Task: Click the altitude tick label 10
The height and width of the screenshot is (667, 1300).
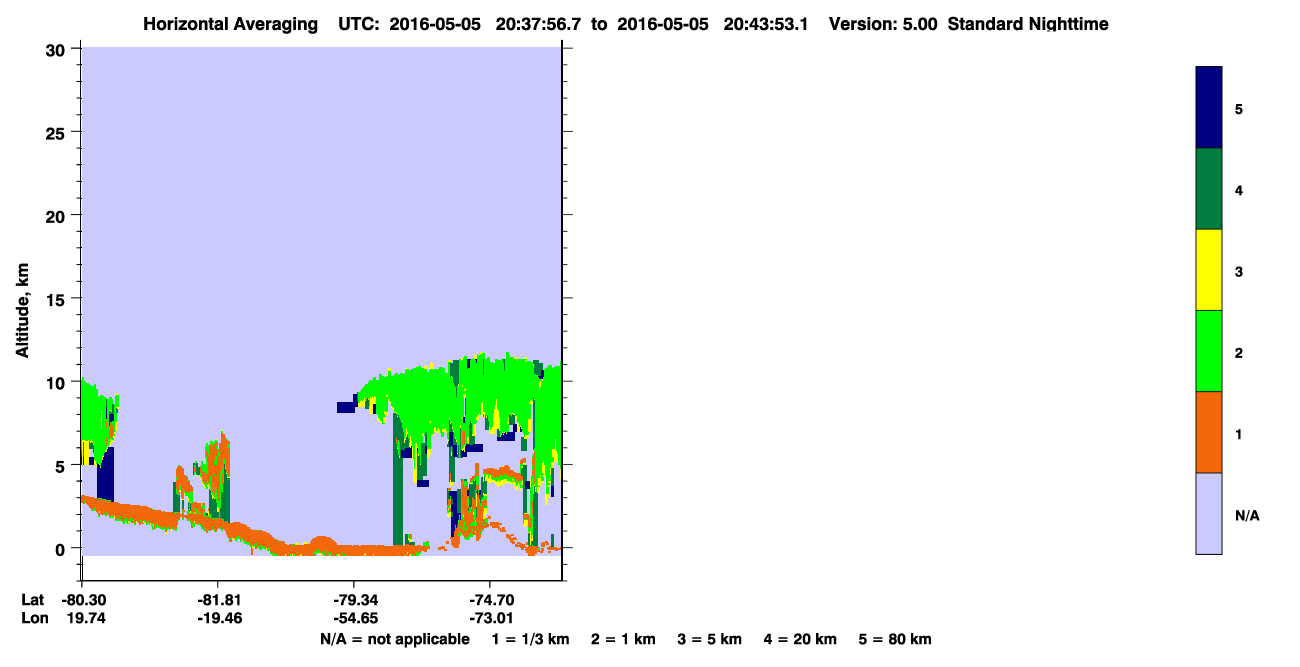Action: coord(58,382)
